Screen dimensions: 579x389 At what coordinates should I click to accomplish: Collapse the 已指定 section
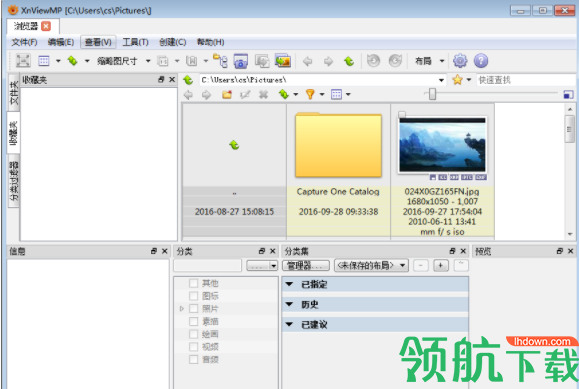point(290,284)
